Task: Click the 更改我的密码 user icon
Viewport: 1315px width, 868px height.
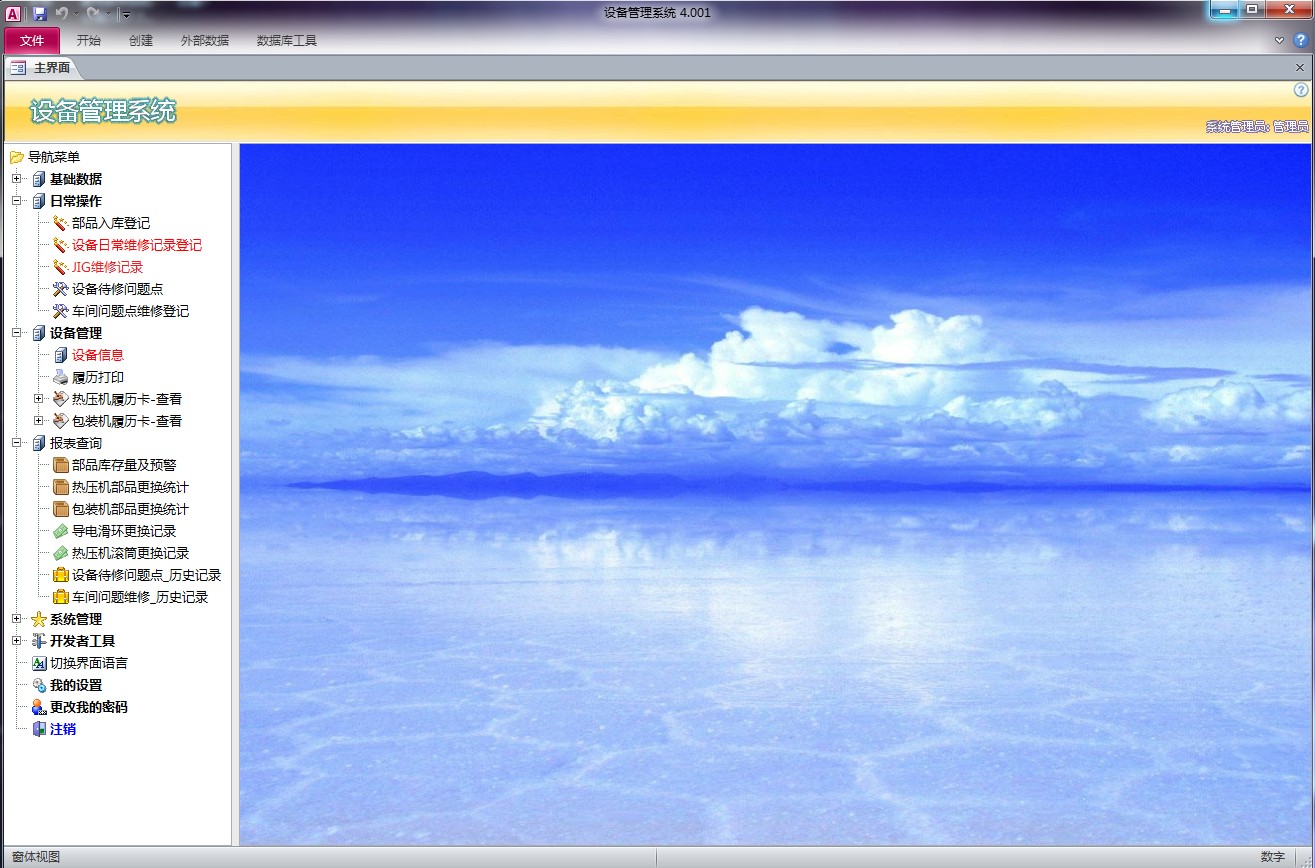Action: (39, 707)
